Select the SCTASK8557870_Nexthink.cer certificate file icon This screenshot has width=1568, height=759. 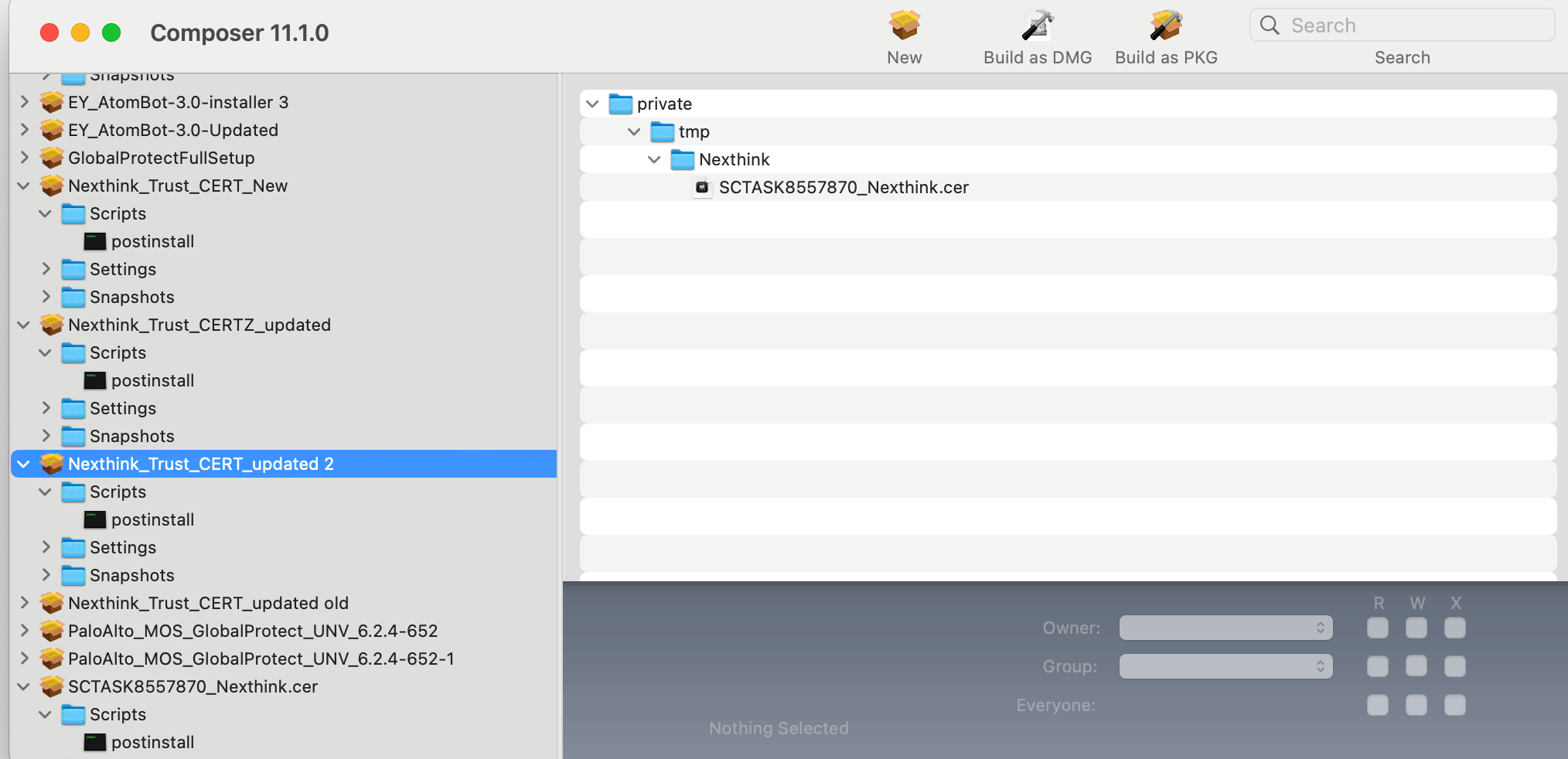coord(702,187)
